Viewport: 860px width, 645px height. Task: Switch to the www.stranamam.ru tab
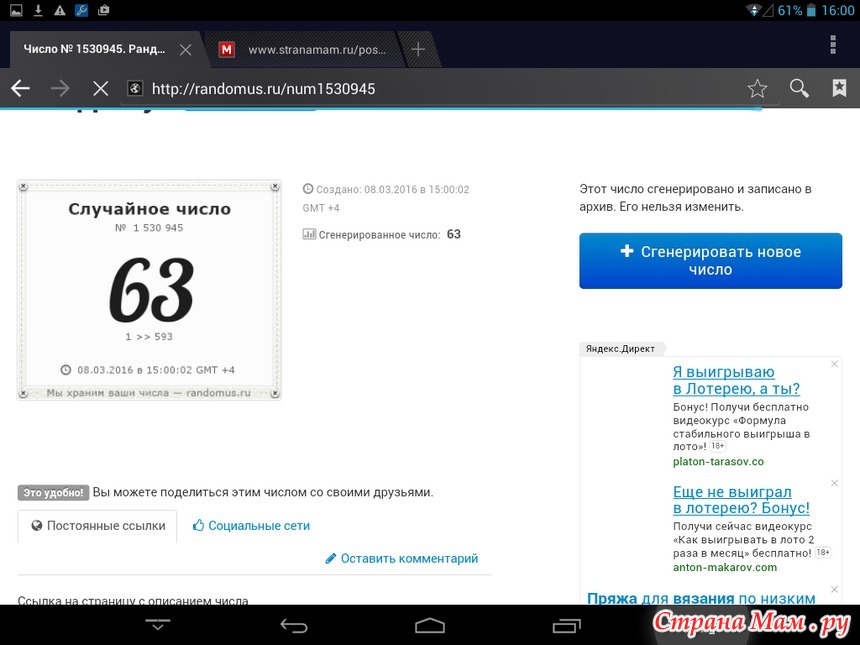303,49
